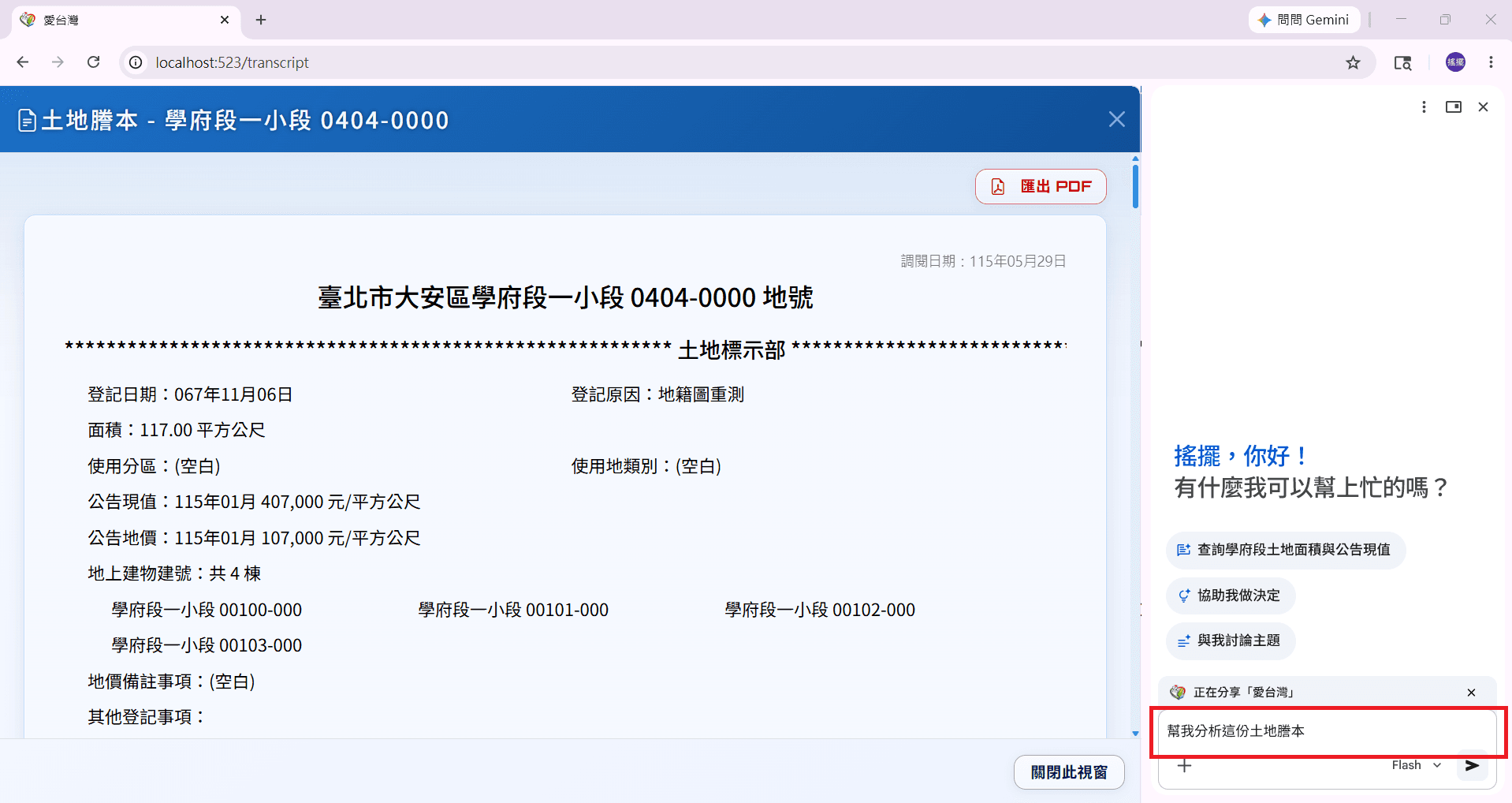Export transcript via 匯出 PDF button
Image resolution: width=1512 pixels, height=803 pixels.
click(1041, 186)
